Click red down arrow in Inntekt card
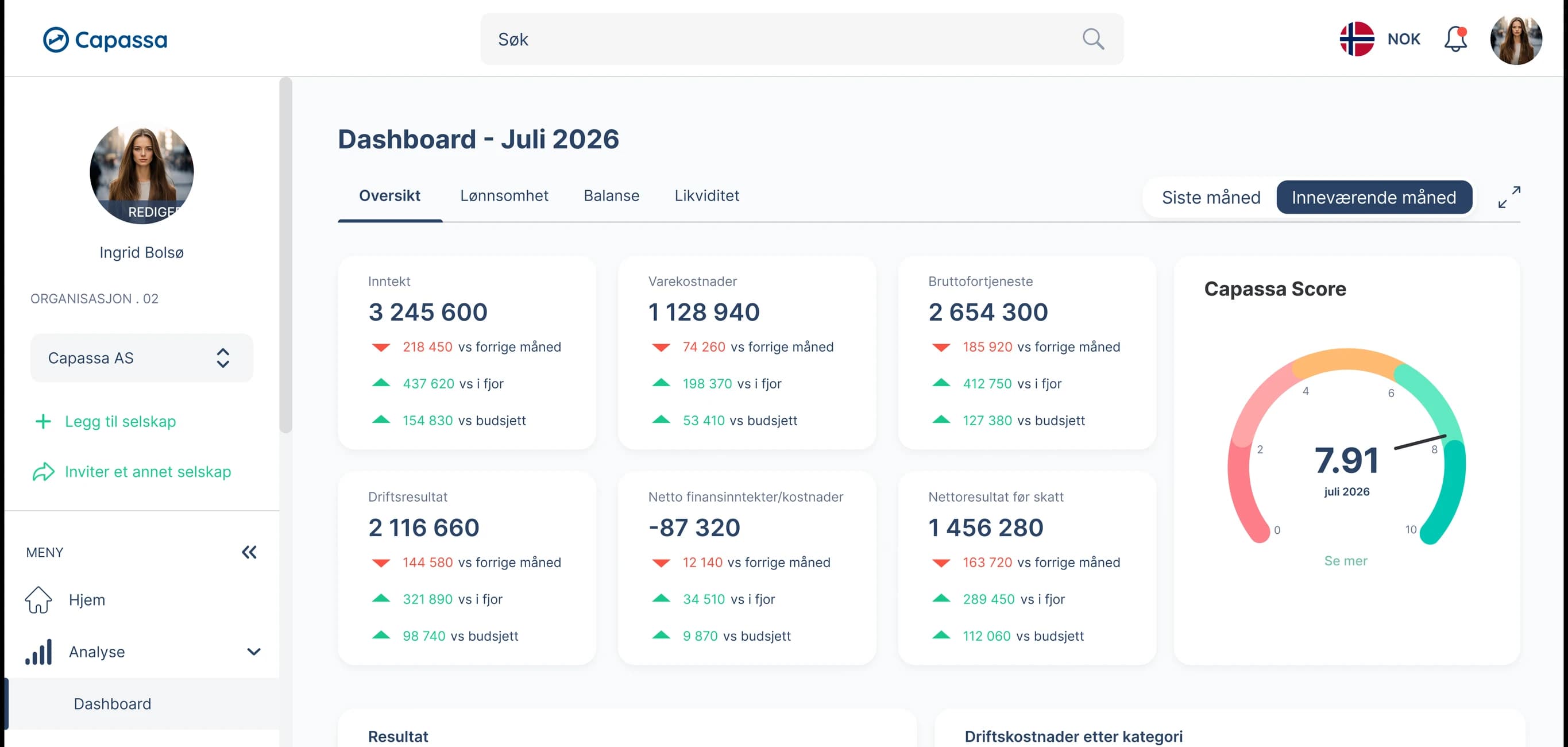The width and height of the screenshot is (1568, 747). (x=381, y=347)
